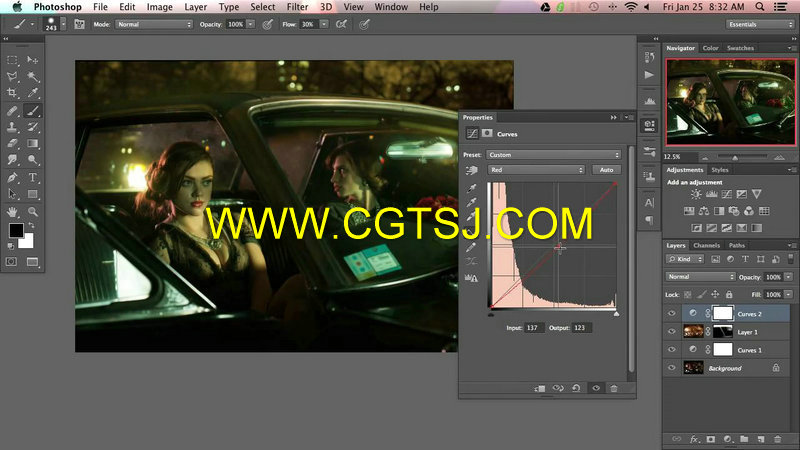
Task: Select the Type tool
Action: click(x=32, y=178)
